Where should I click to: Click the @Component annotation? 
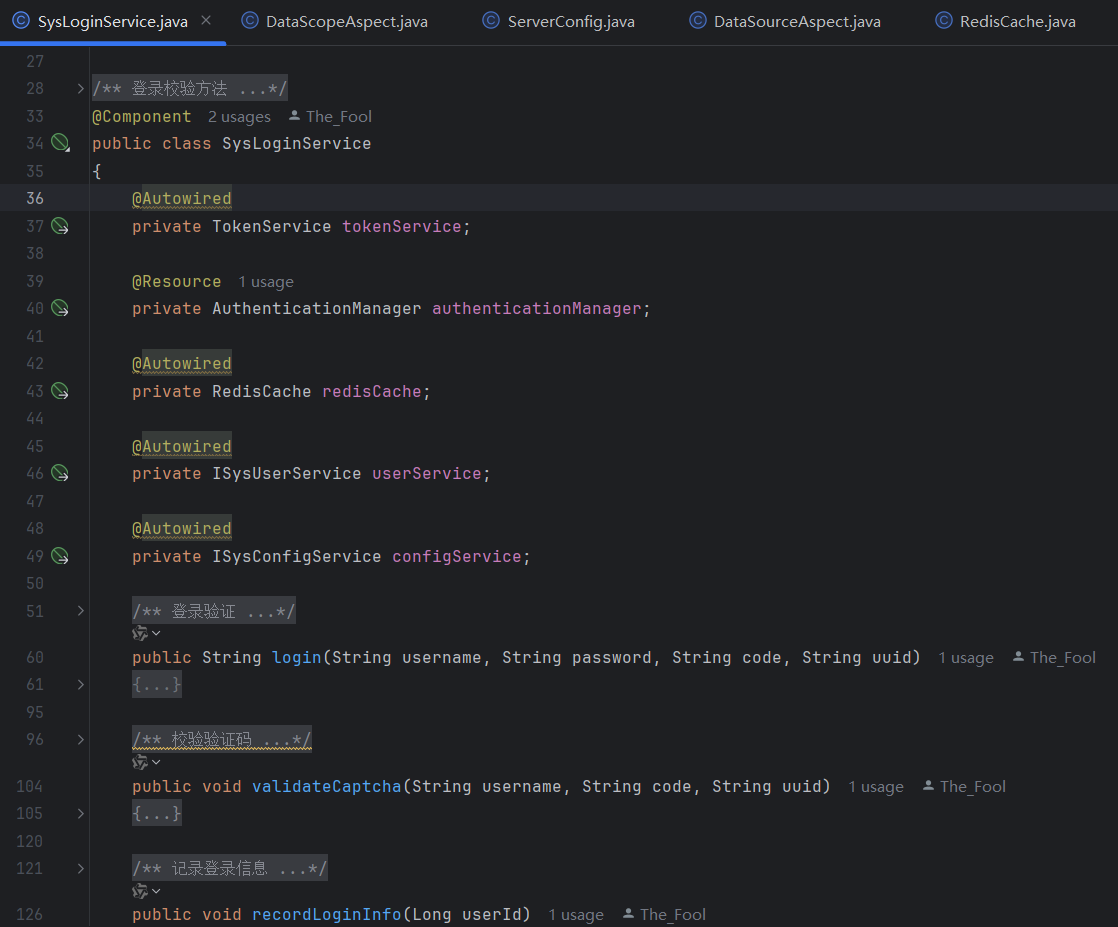142,117
